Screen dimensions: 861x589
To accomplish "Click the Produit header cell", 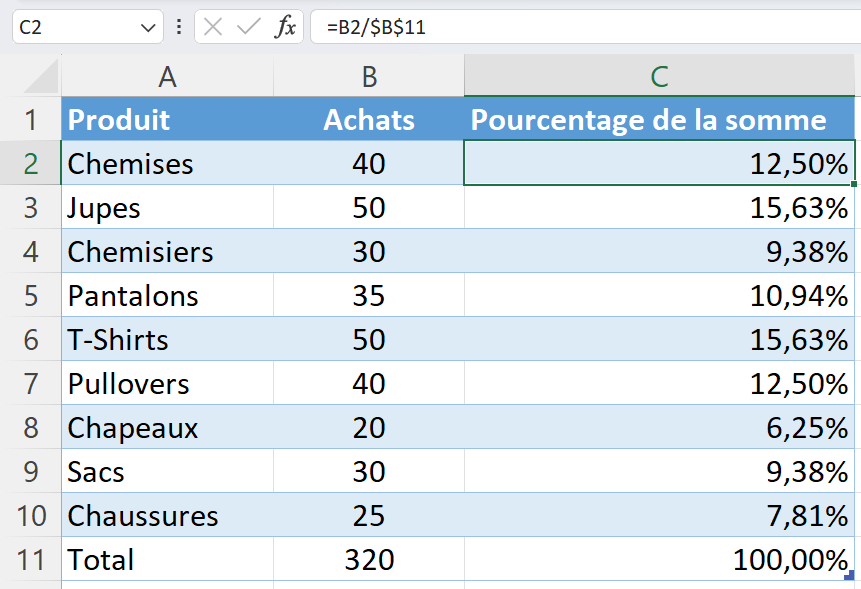I will (x=167, y=119).
